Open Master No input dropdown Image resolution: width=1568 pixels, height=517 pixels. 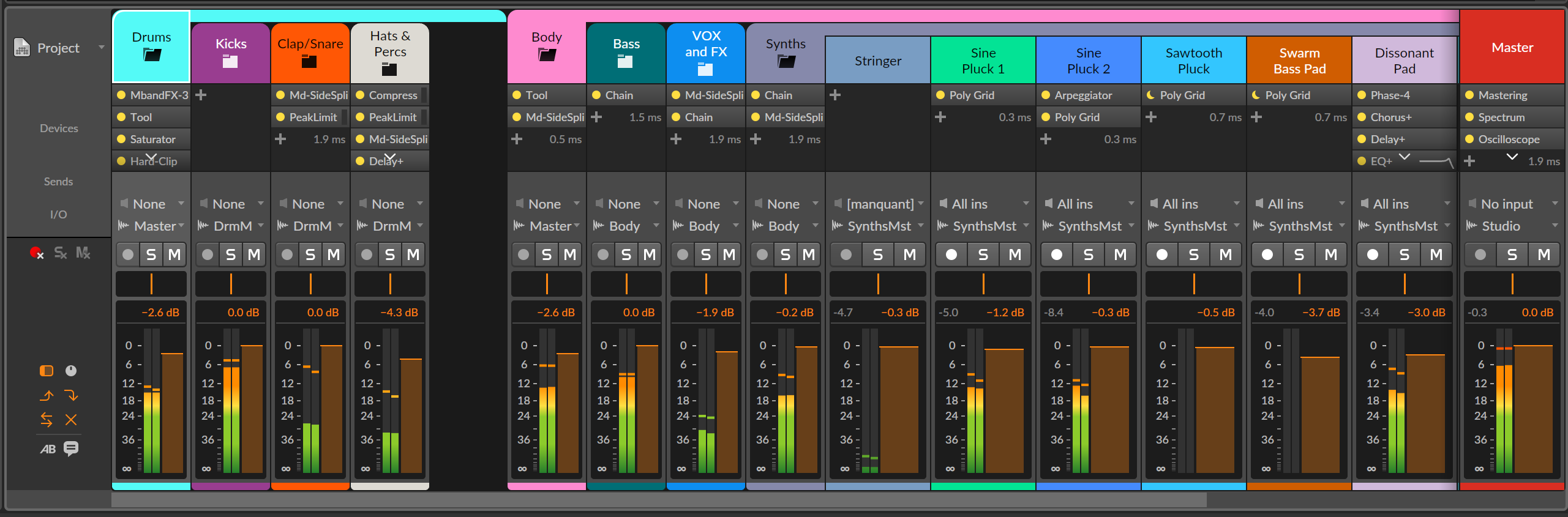coord(1512,204)
